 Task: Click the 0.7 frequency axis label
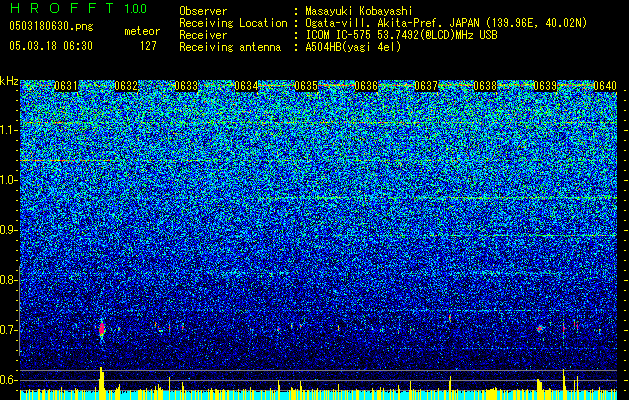pyautogui.click(x=9, y=330)
